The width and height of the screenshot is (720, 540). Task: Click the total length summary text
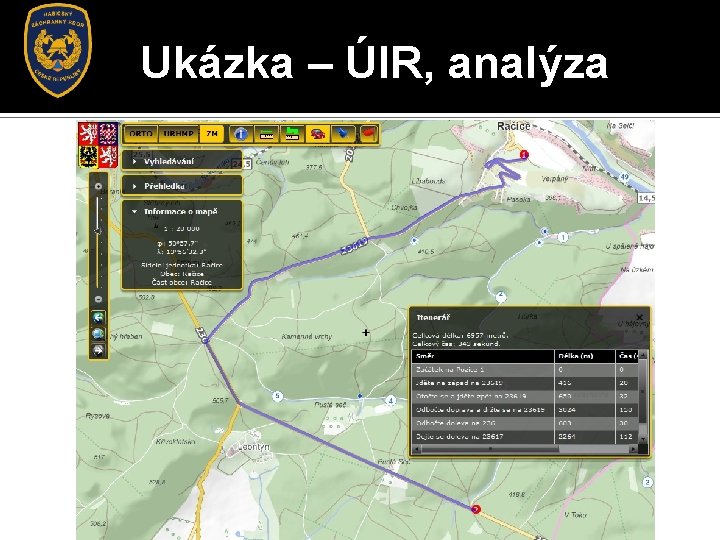click(x=460, y=336)
